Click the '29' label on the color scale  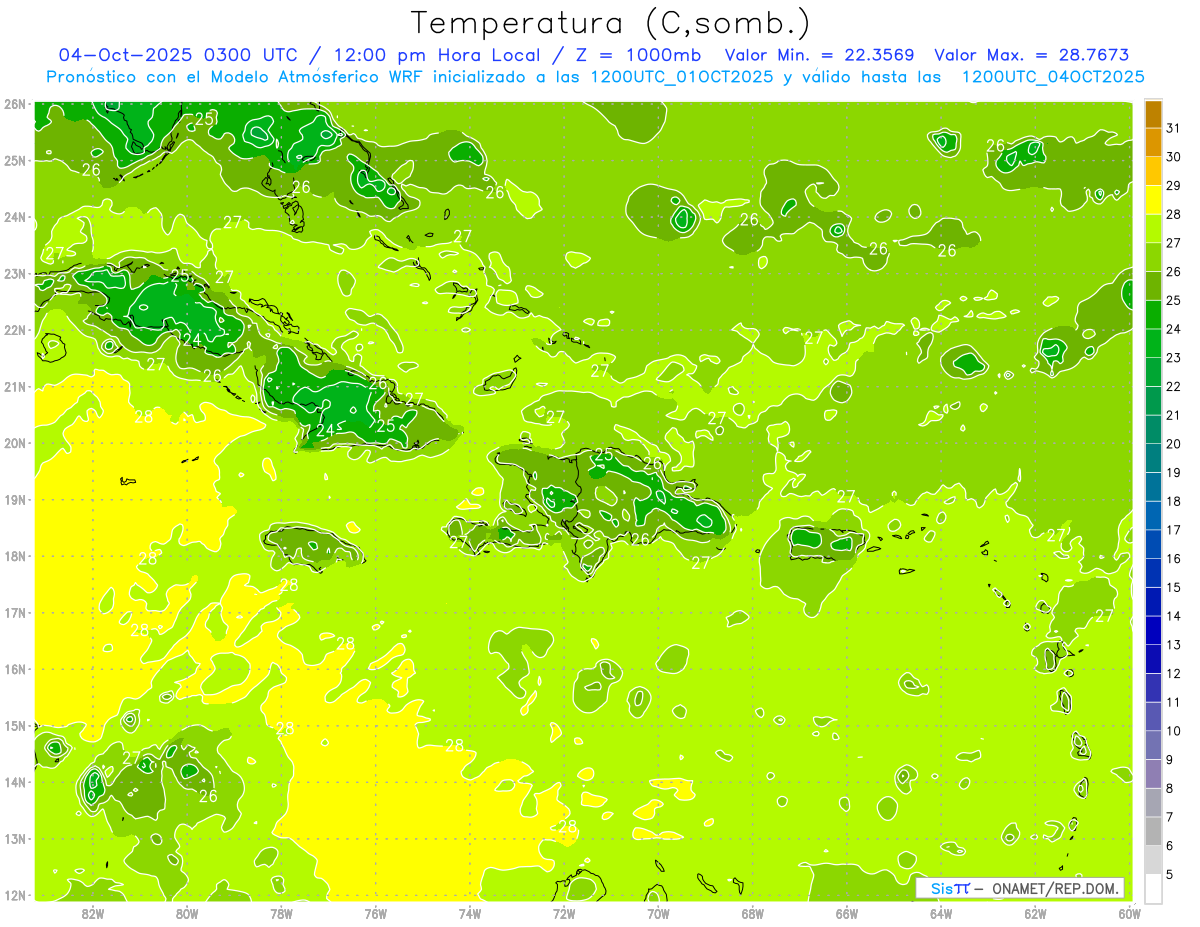(x=1174, y=186)
